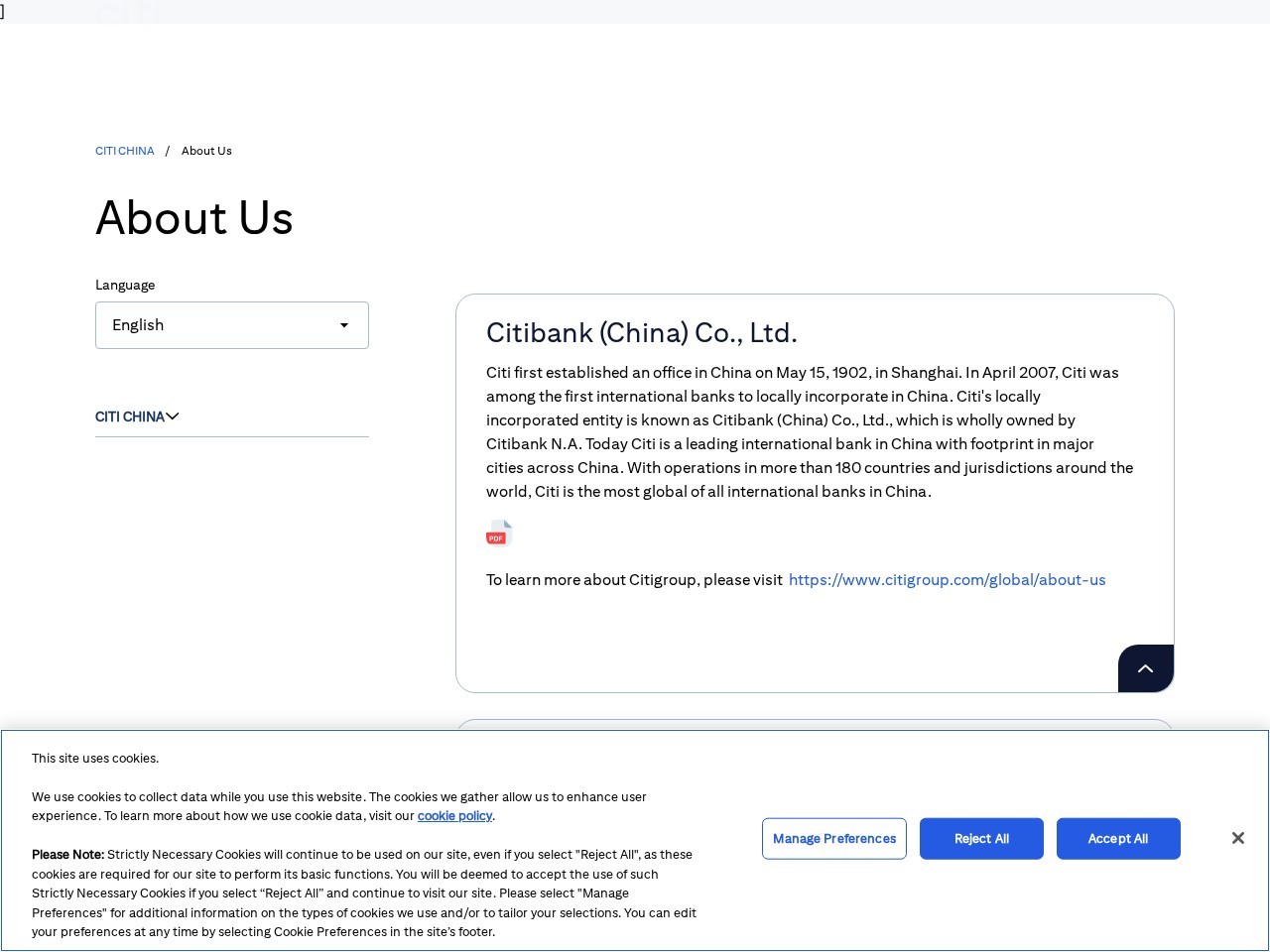This screenshot has width=1270, height=952.
Task: Expand the CITI CHINA sidebar menu
Action: (130, 416)
